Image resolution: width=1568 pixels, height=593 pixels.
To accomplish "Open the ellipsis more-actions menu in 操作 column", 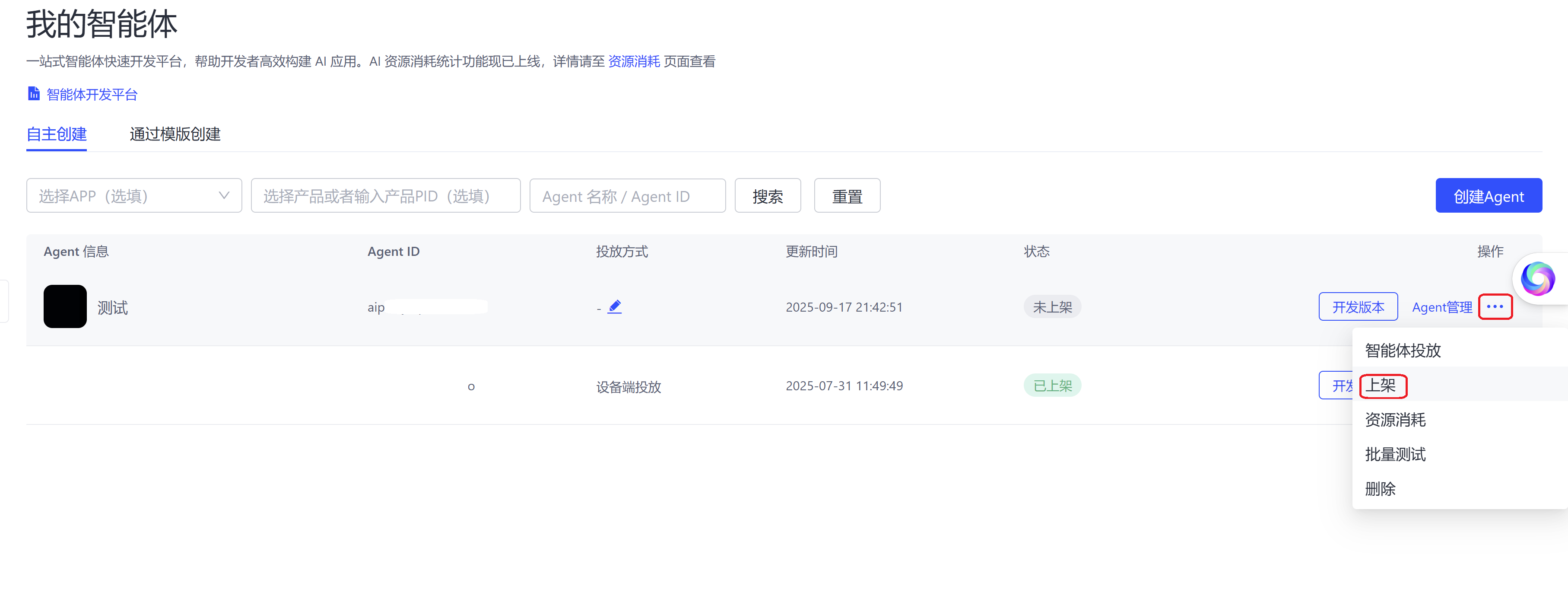I will (x=1495, y=307).
